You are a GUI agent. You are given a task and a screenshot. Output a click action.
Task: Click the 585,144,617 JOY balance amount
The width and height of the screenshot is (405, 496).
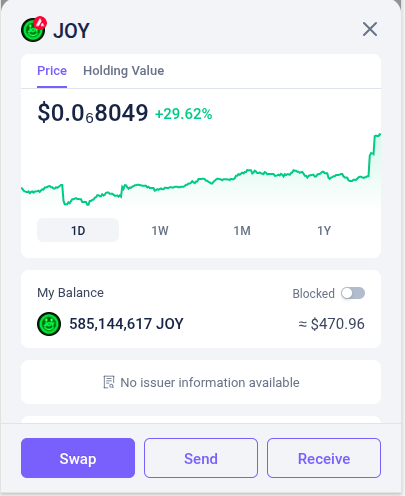coord(126,324)
